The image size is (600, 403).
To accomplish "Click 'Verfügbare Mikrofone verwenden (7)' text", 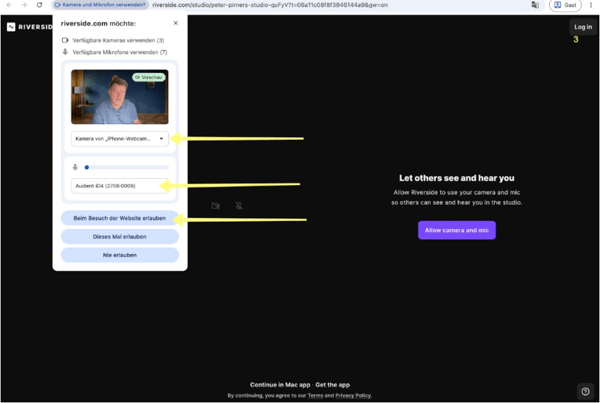I will (120, 52).
